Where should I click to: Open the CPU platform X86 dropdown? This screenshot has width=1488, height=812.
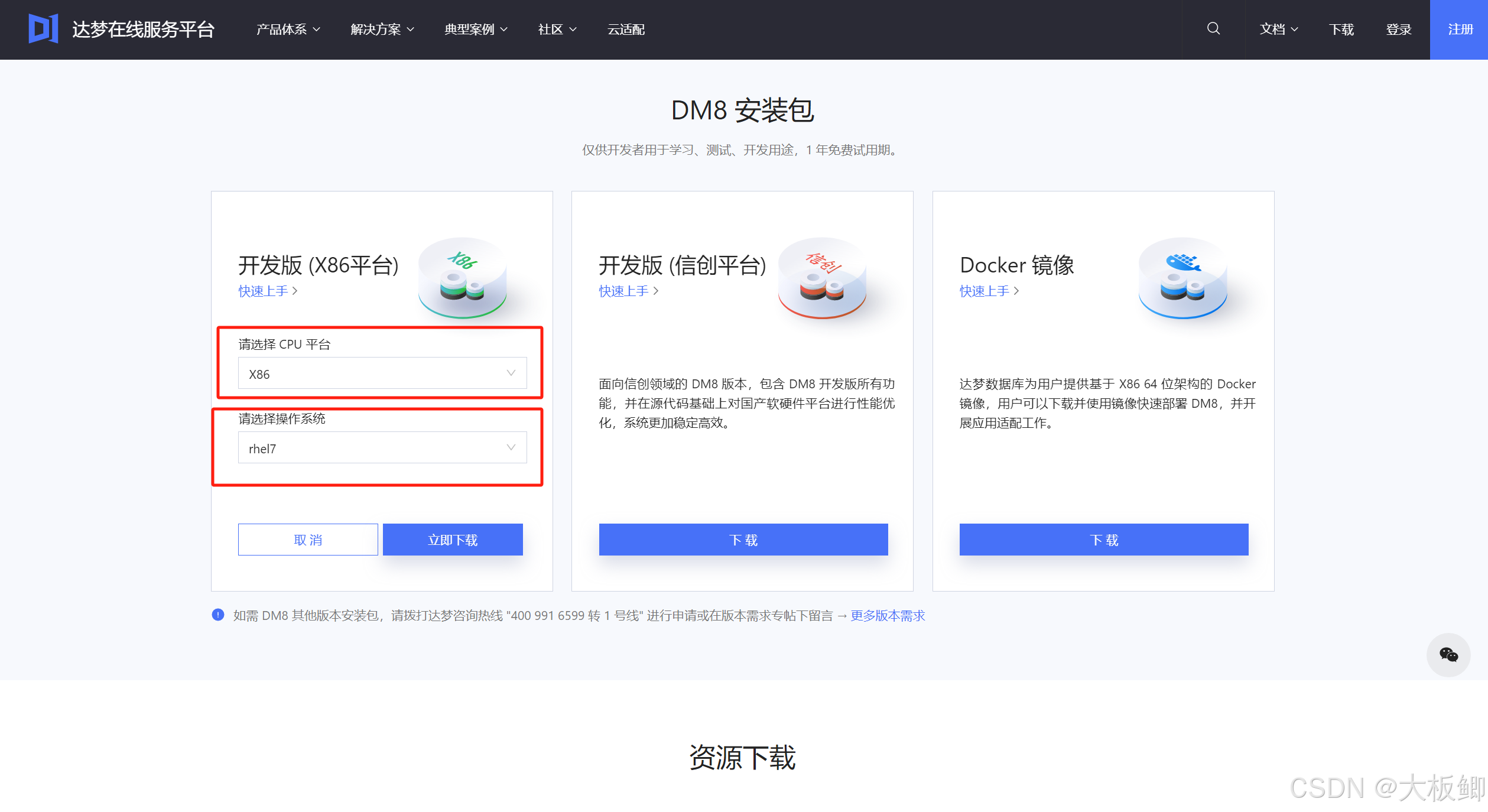point(382,373)
